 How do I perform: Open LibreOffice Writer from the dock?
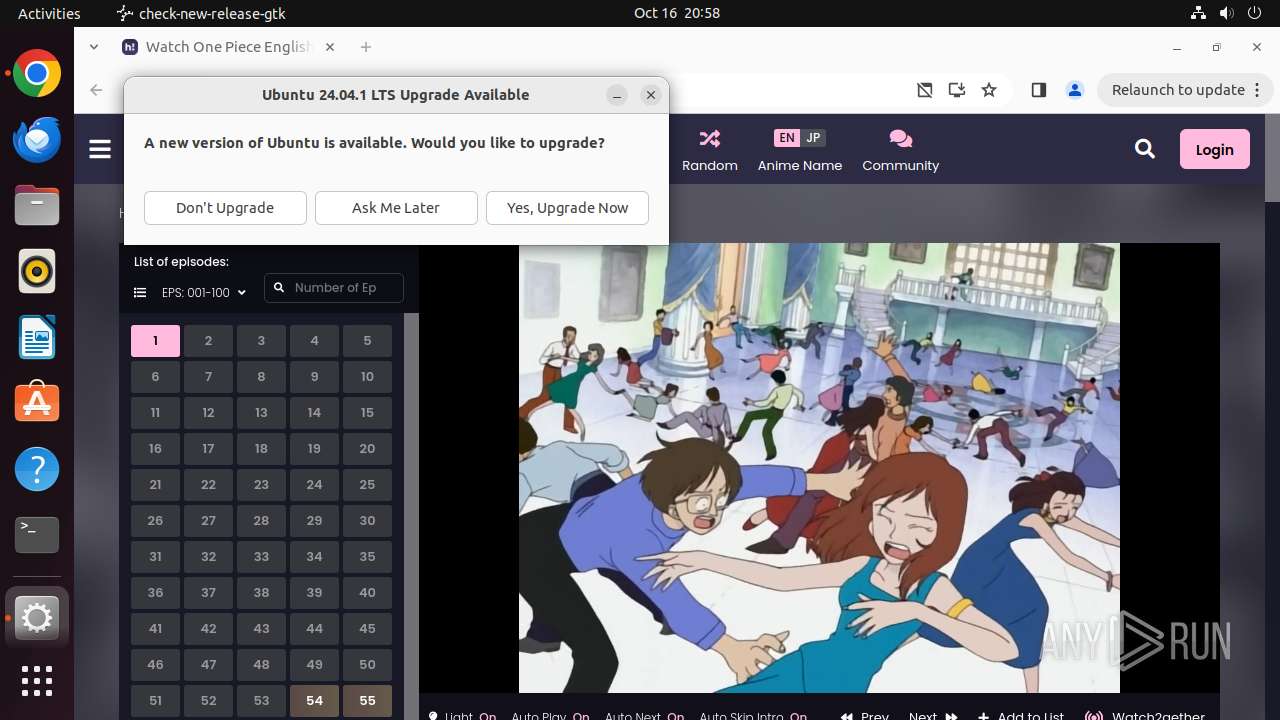pyautogui.click(x=37, y=337)
